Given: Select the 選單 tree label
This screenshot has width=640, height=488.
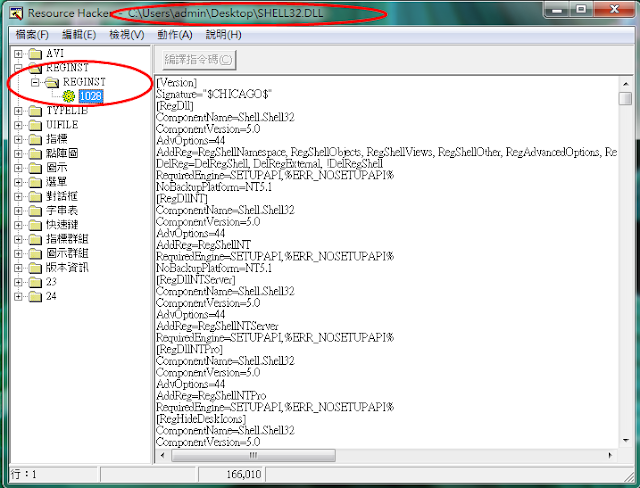Looking at the screenshot, I should (56, 182).
